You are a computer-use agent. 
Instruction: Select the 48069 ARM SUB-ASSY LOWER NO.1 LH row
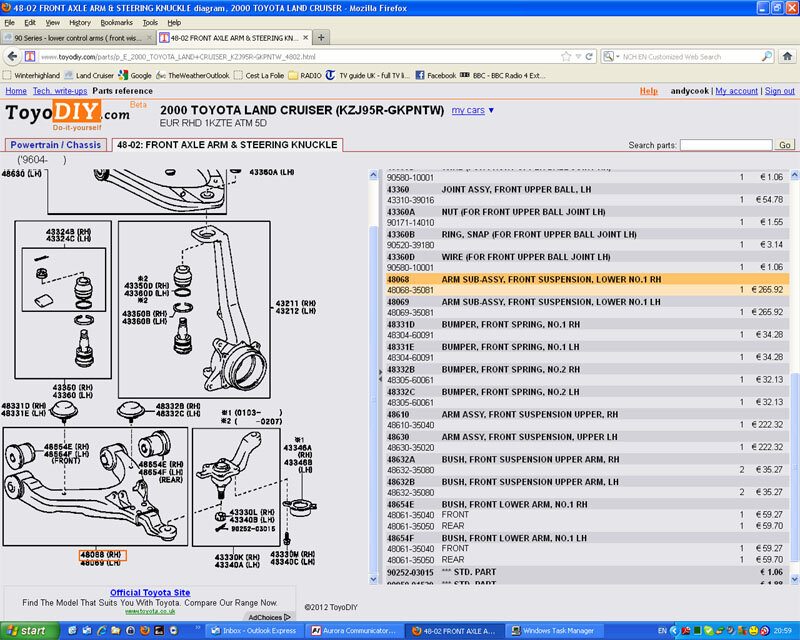(587, 307)
